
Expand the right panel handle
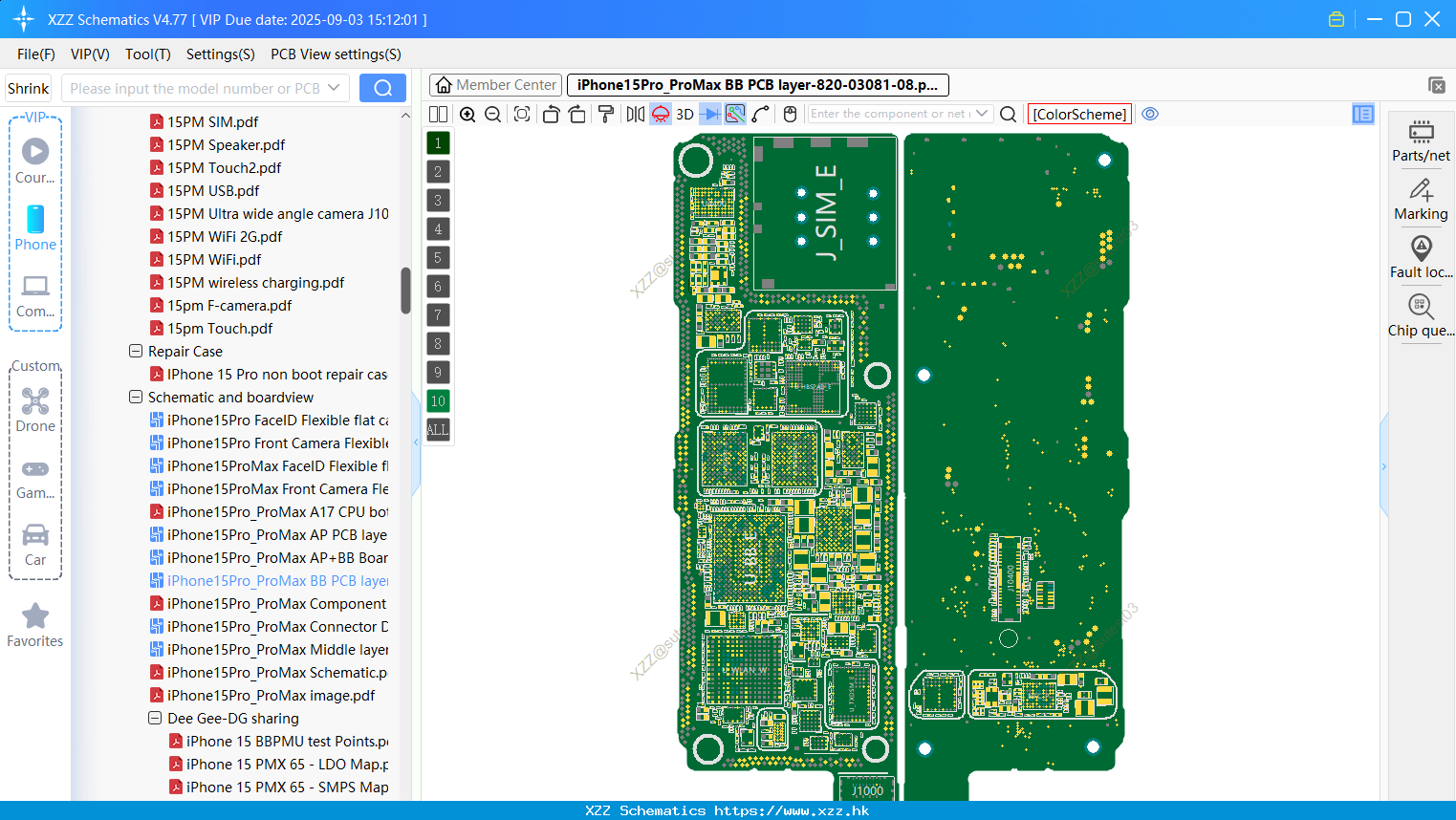pyautogui.click(x=1383, y=466)
